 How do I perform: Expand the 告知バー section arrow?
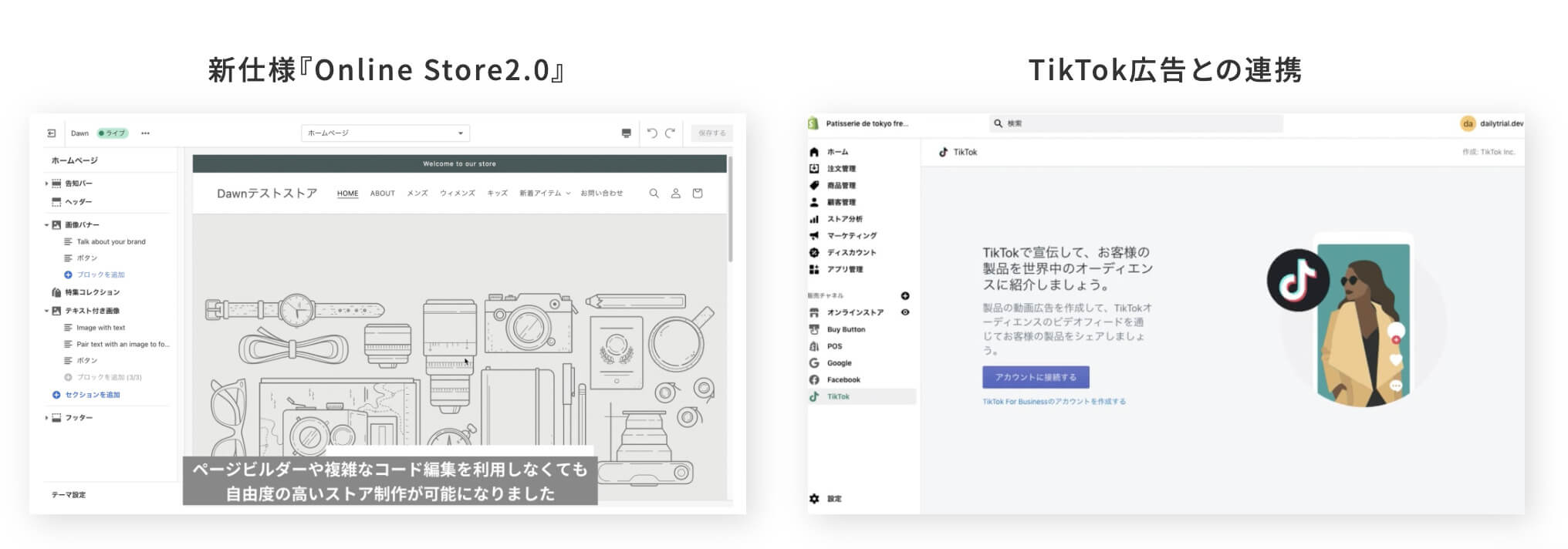pos(46,184)
